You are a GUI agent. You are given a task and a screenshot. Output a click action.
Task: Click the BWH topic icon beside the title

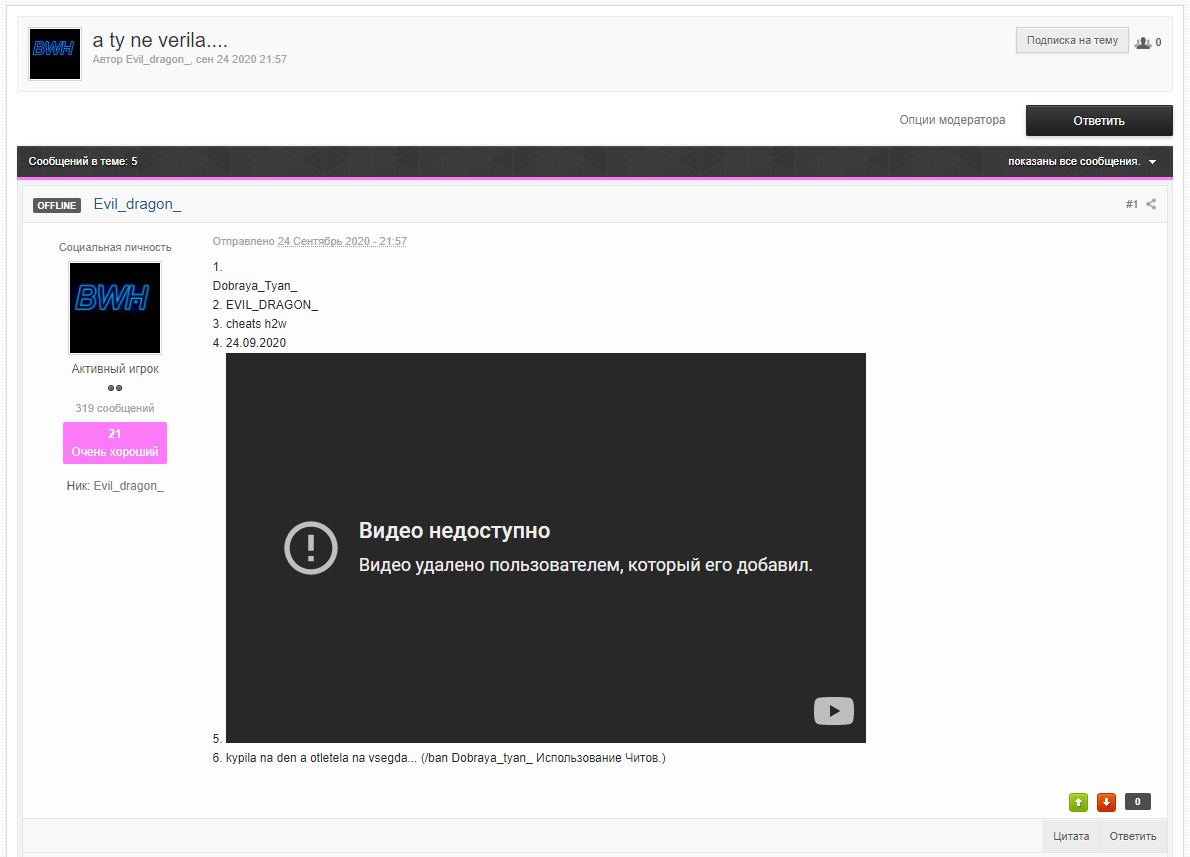click(x=55, y=54)
